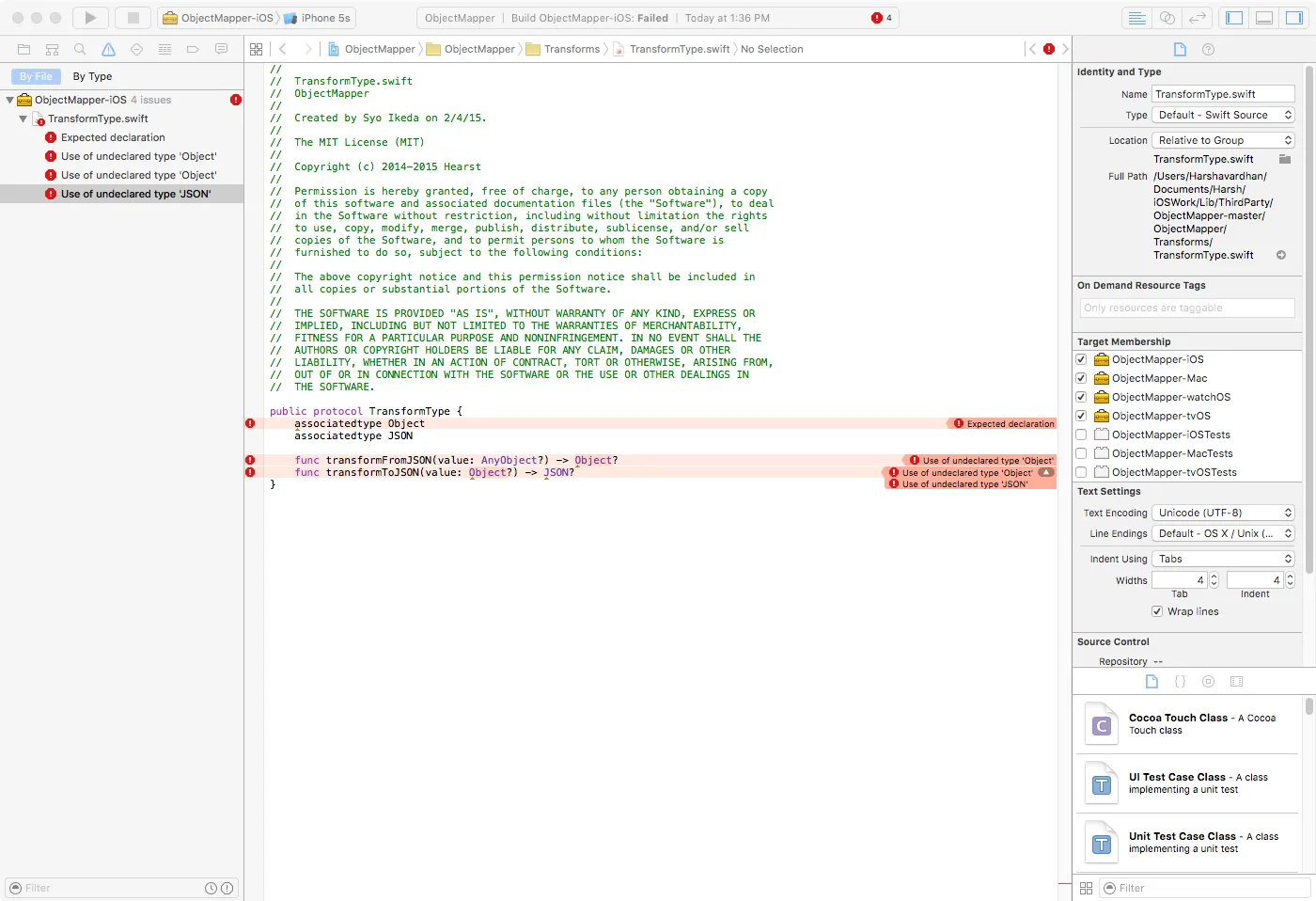
Task: Open No Selection symbol menu in jump bar
Action: coord(772,49)
